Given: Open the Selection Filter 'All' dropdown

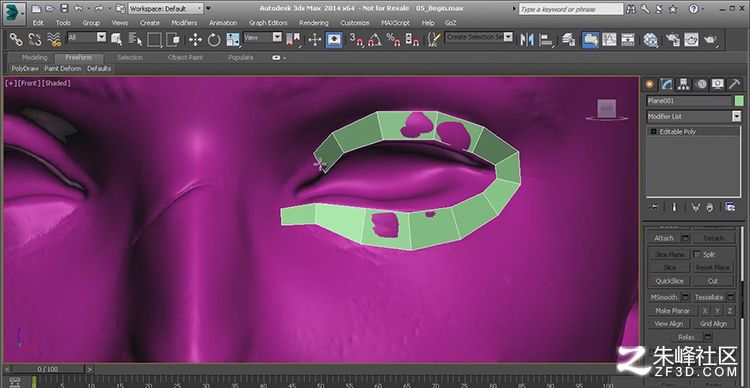Looking at the screenshot, I should click(87, 37).
